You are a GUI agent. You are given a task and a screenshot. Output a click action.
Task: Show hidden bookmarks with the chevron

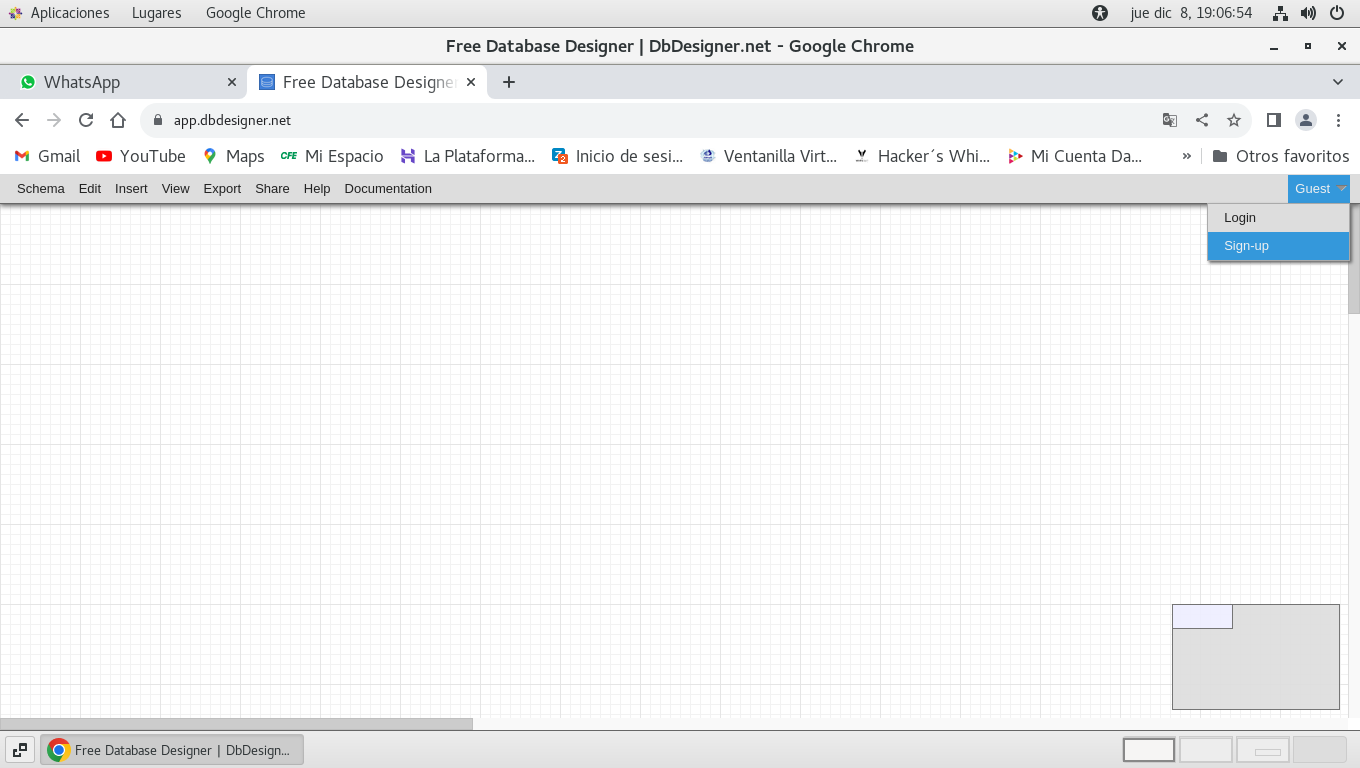click(x=1187, y=156)
